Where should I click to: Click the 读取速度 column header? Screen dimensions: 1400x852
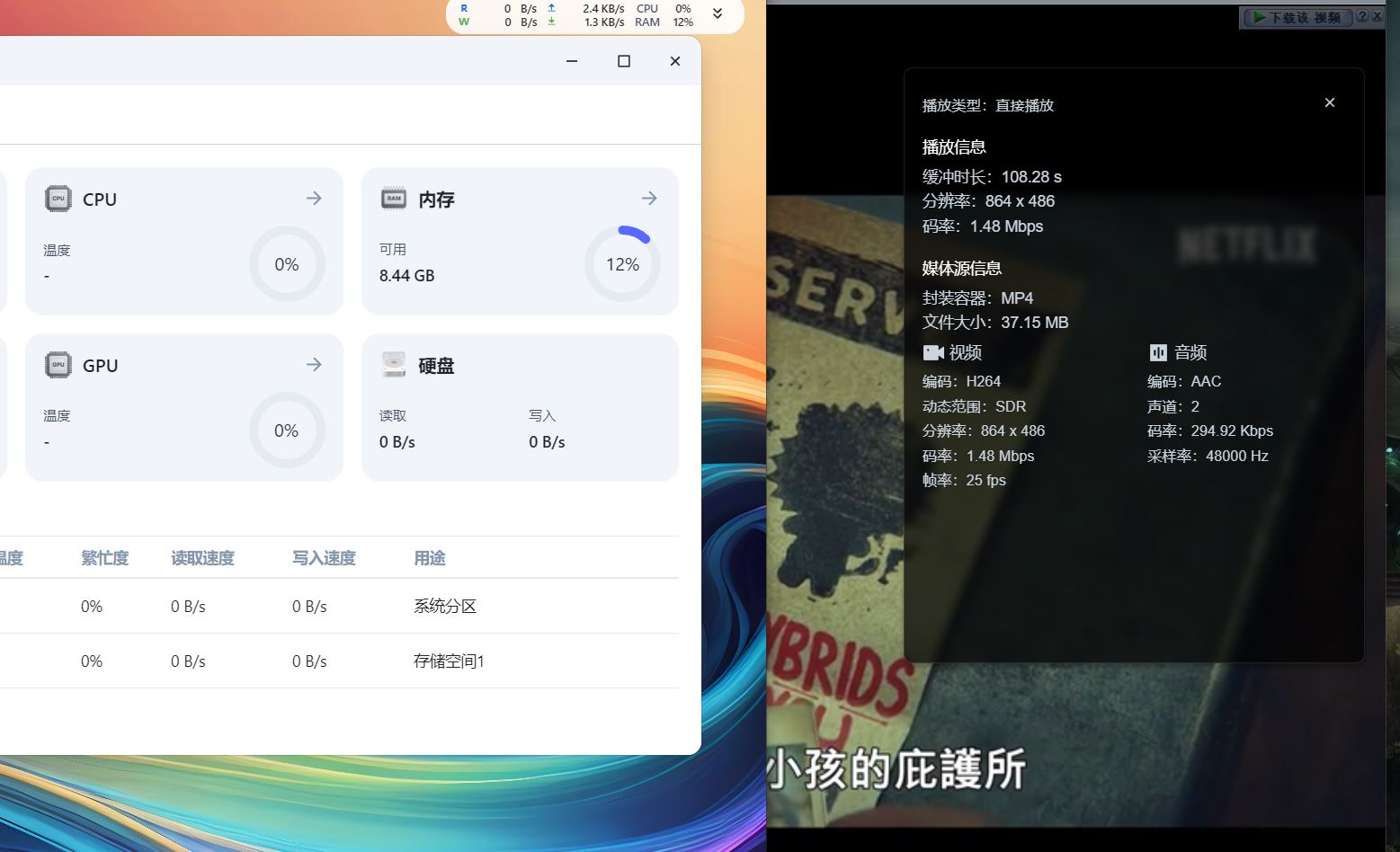[202, 558]
